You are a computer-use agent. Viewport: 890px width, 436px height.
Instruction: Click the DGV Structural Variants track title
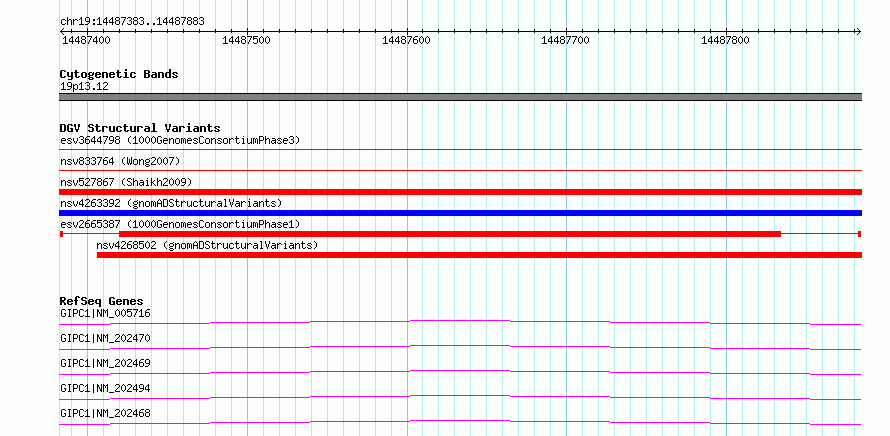click(140, 128)
